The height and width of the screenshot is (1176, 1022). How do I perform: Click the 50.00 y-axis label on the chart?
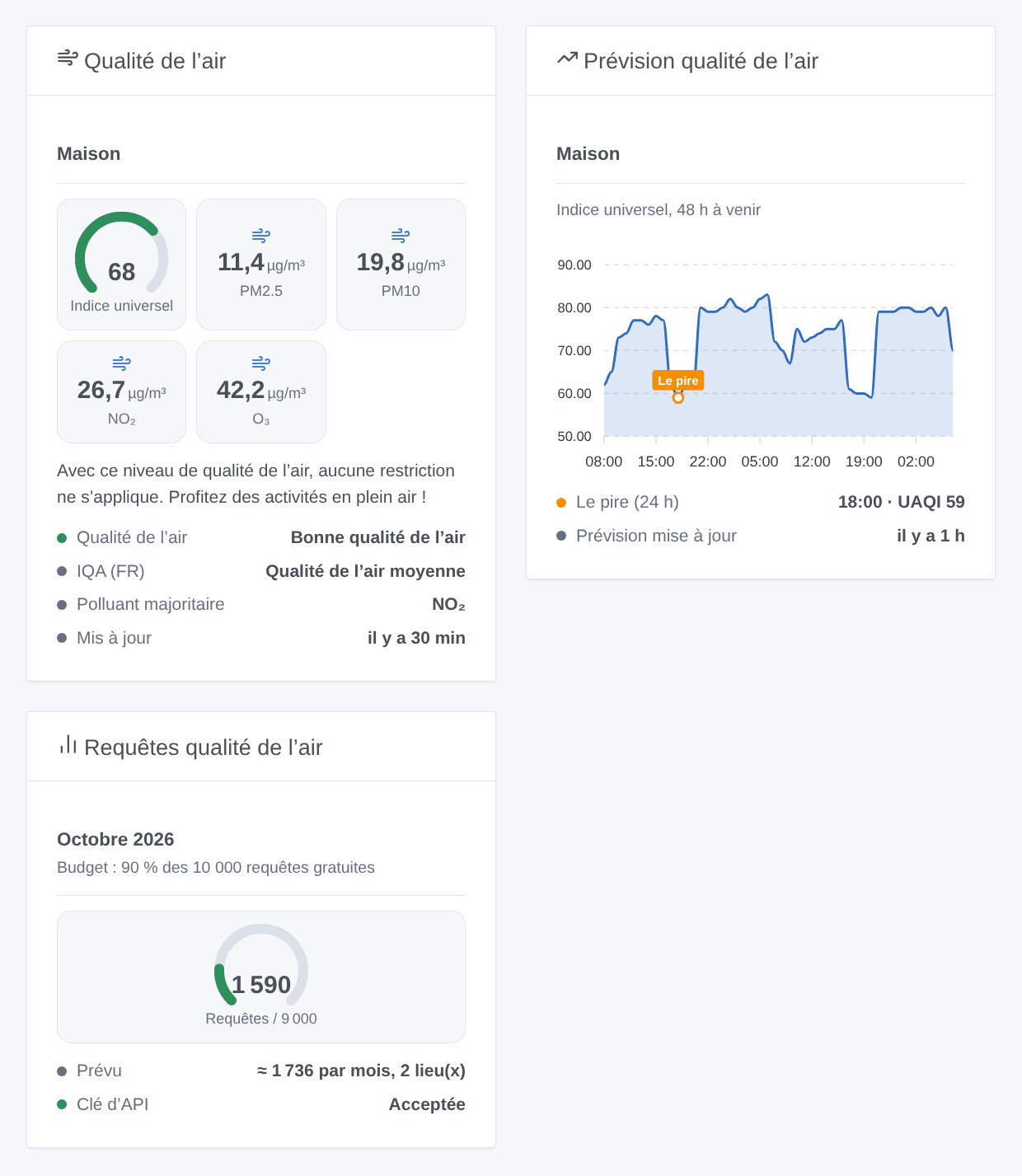pos(574,437)
